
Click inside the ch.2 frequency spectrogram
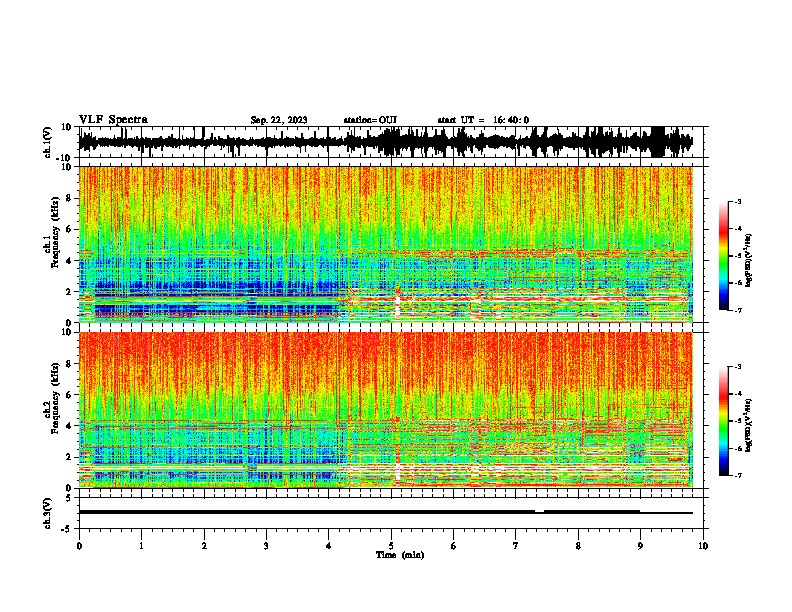click(393, 410)
